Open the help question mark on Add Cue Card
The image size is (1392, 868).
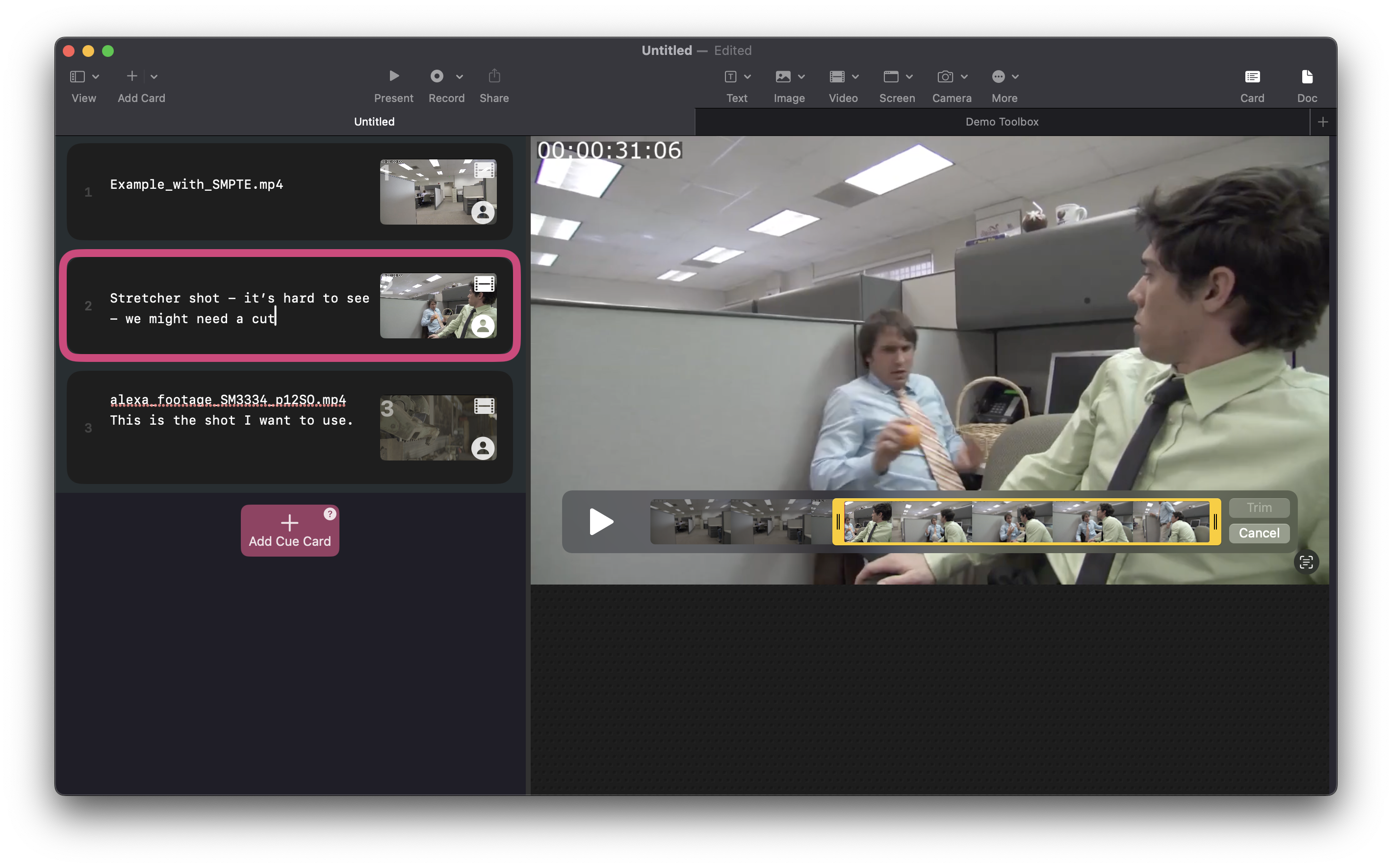(x=330, y=514)
